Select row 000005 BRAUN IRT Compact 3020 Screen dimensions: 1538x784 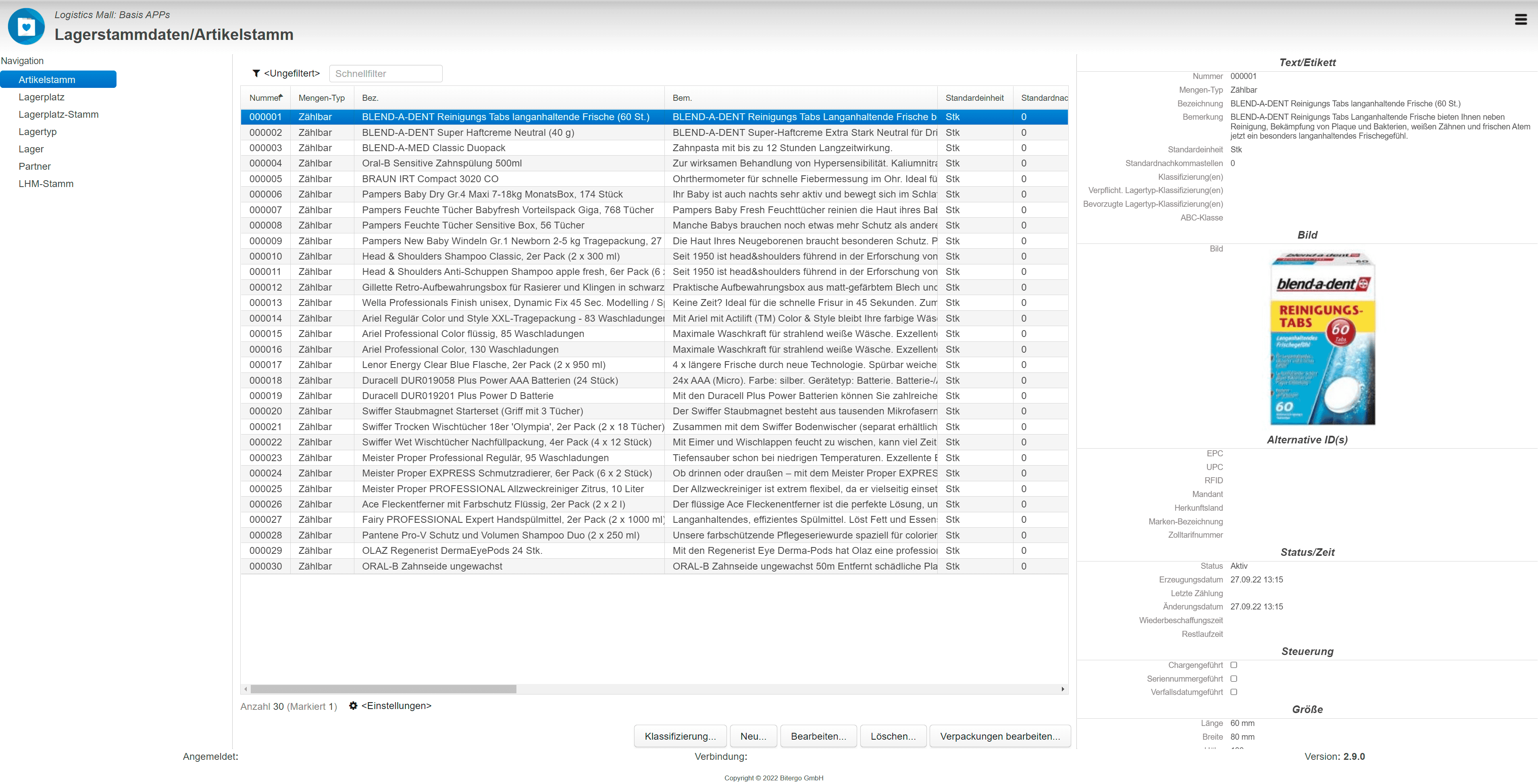click(654, 179)
